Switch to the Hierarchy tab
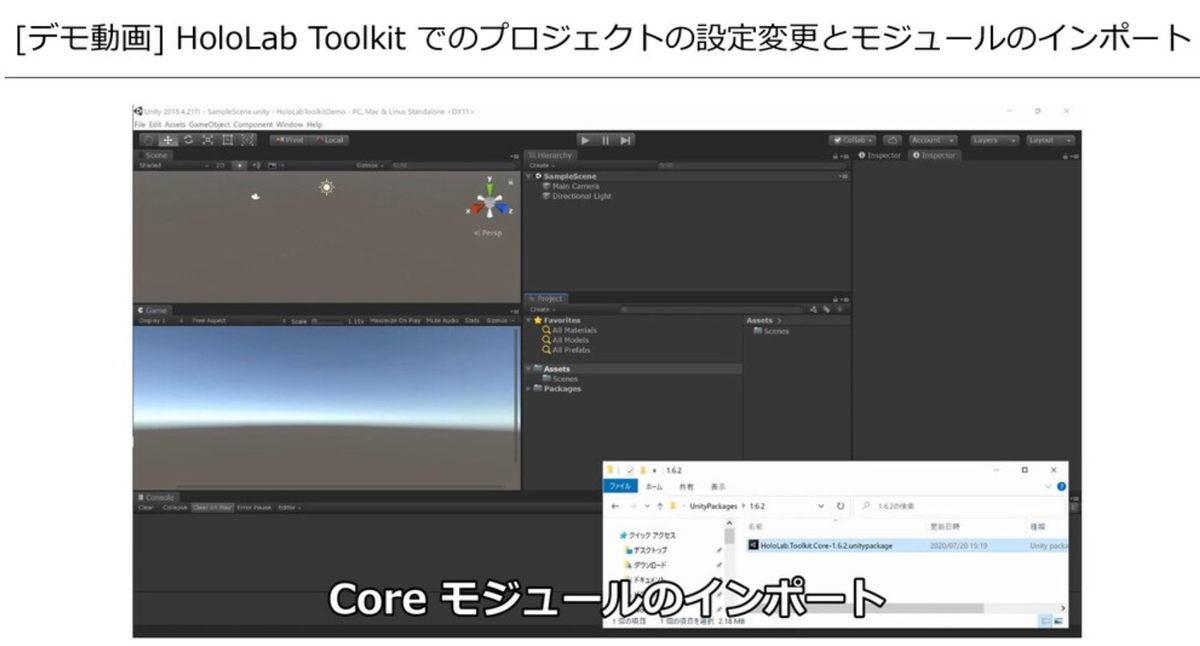This screenshot has width=1200, height=646. (x=551, y=155)
